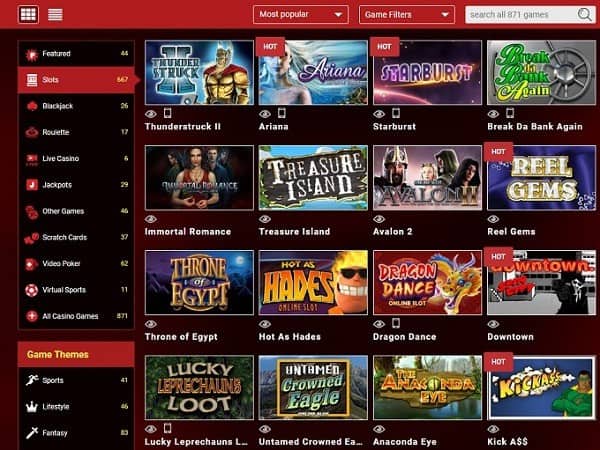Open All Casino Games list
The image size is (600, 450).
point(76,316)
